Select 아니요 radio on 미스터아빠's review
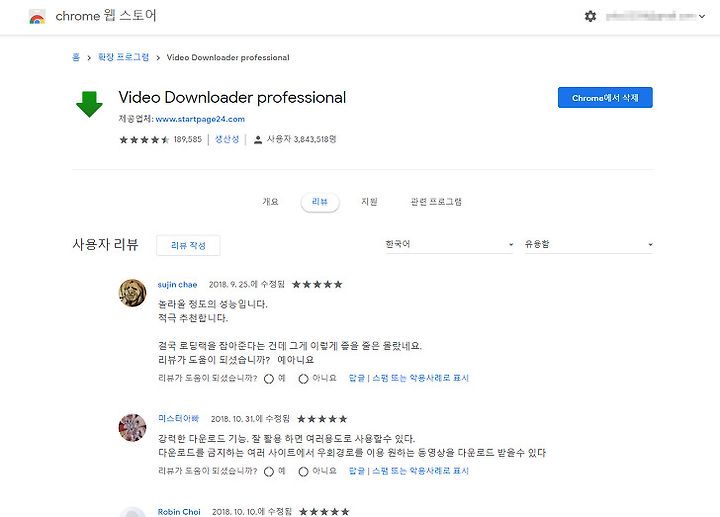The width and height of the screenshot is (720, 517). tap(303, 472)
